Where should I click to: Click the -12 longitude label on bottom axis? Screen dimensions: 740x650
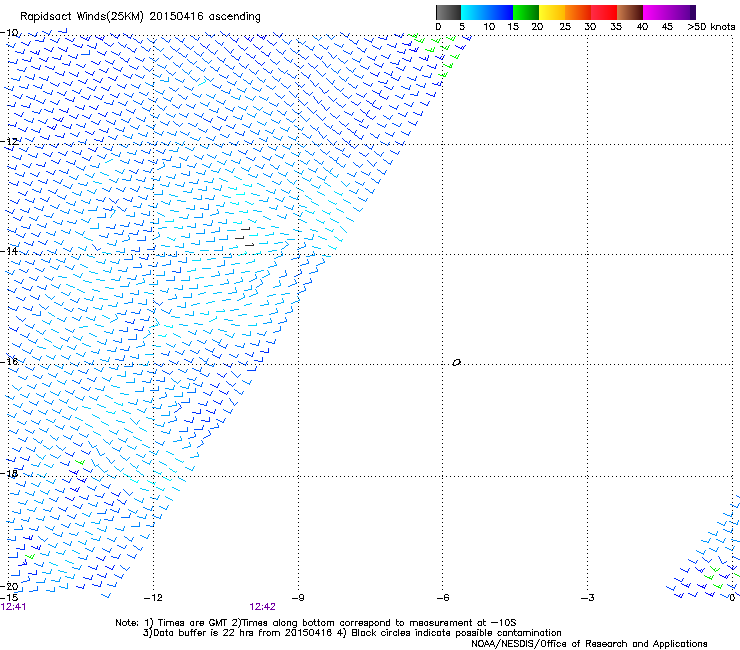(153, 598)
